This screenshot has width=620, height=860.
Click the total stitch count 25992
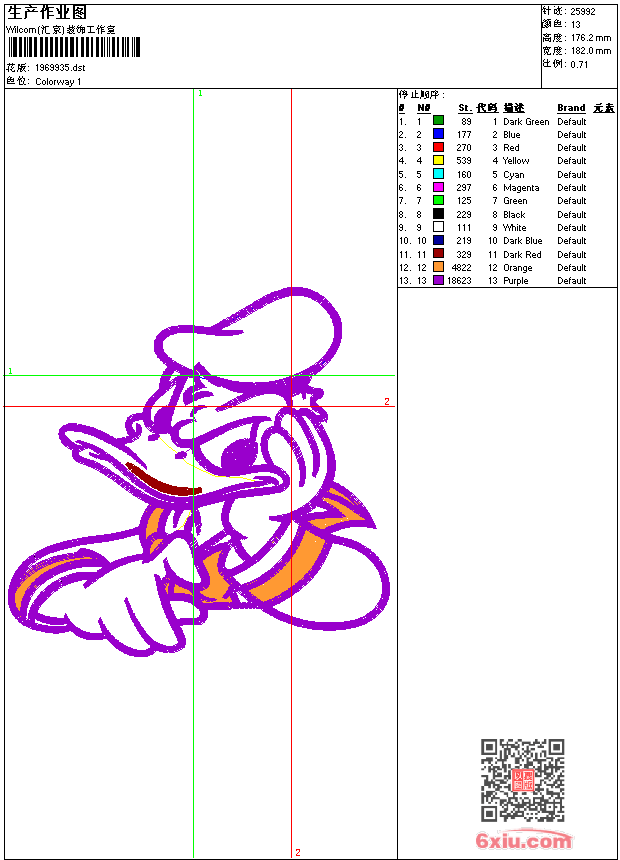(583, 12)
